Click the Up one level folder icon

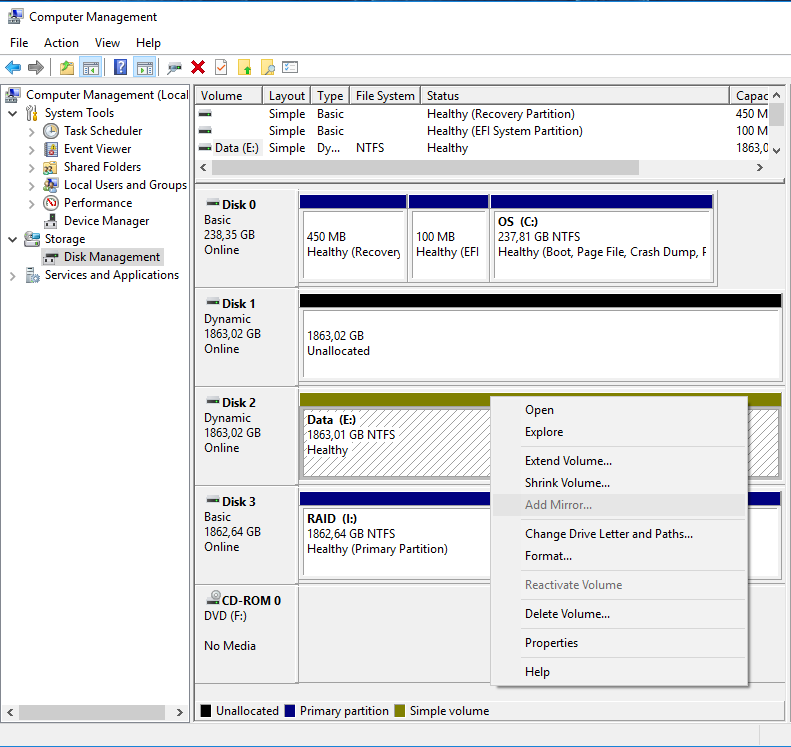pos(67,67)
